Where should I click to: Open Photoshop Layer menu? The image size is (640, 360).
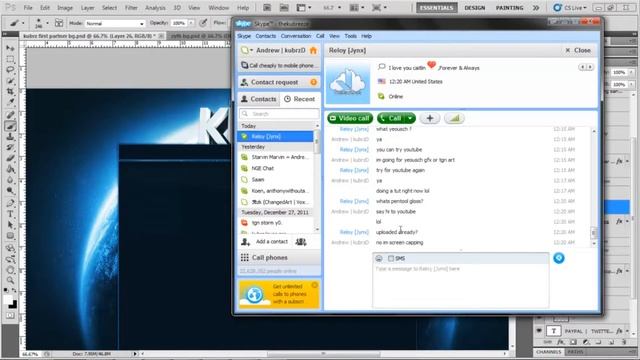87,8
